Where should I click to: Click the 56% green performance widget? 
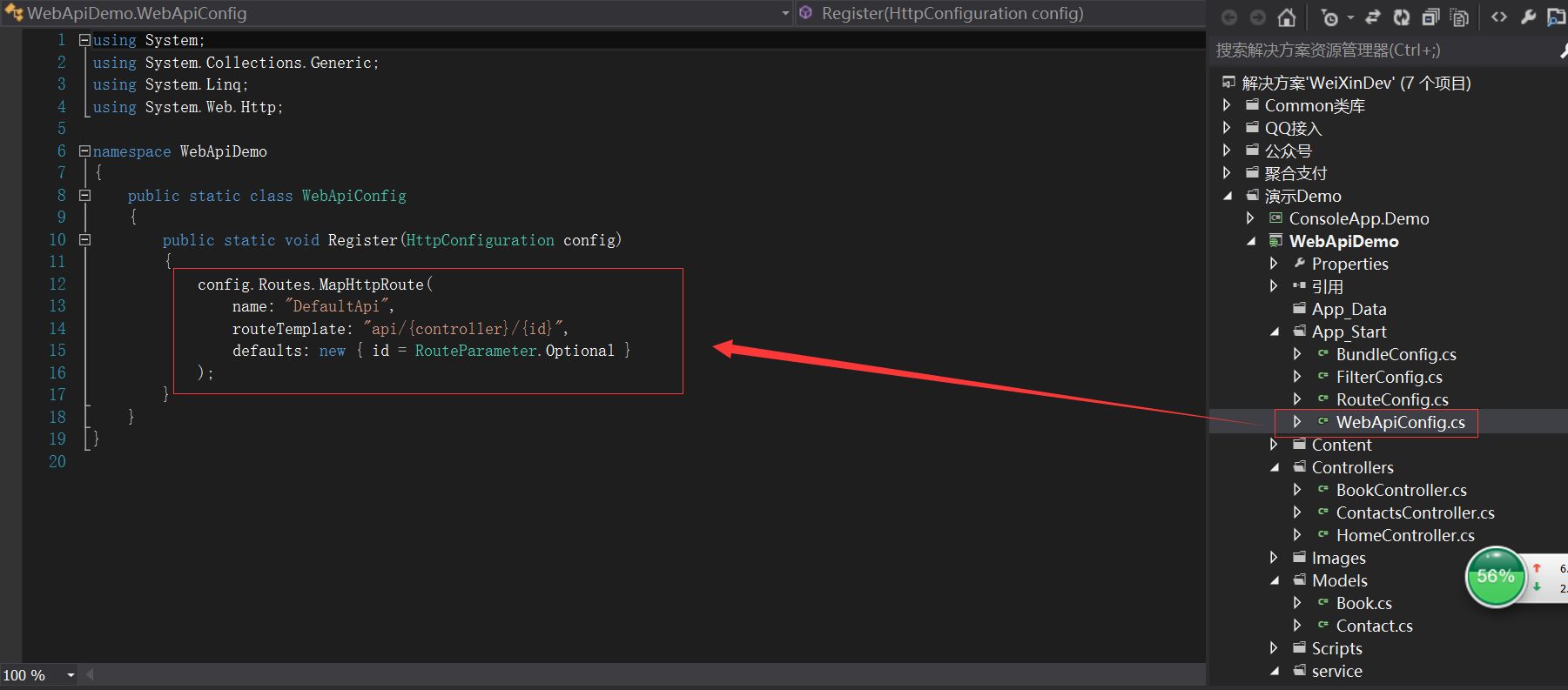coord(1496,576)
